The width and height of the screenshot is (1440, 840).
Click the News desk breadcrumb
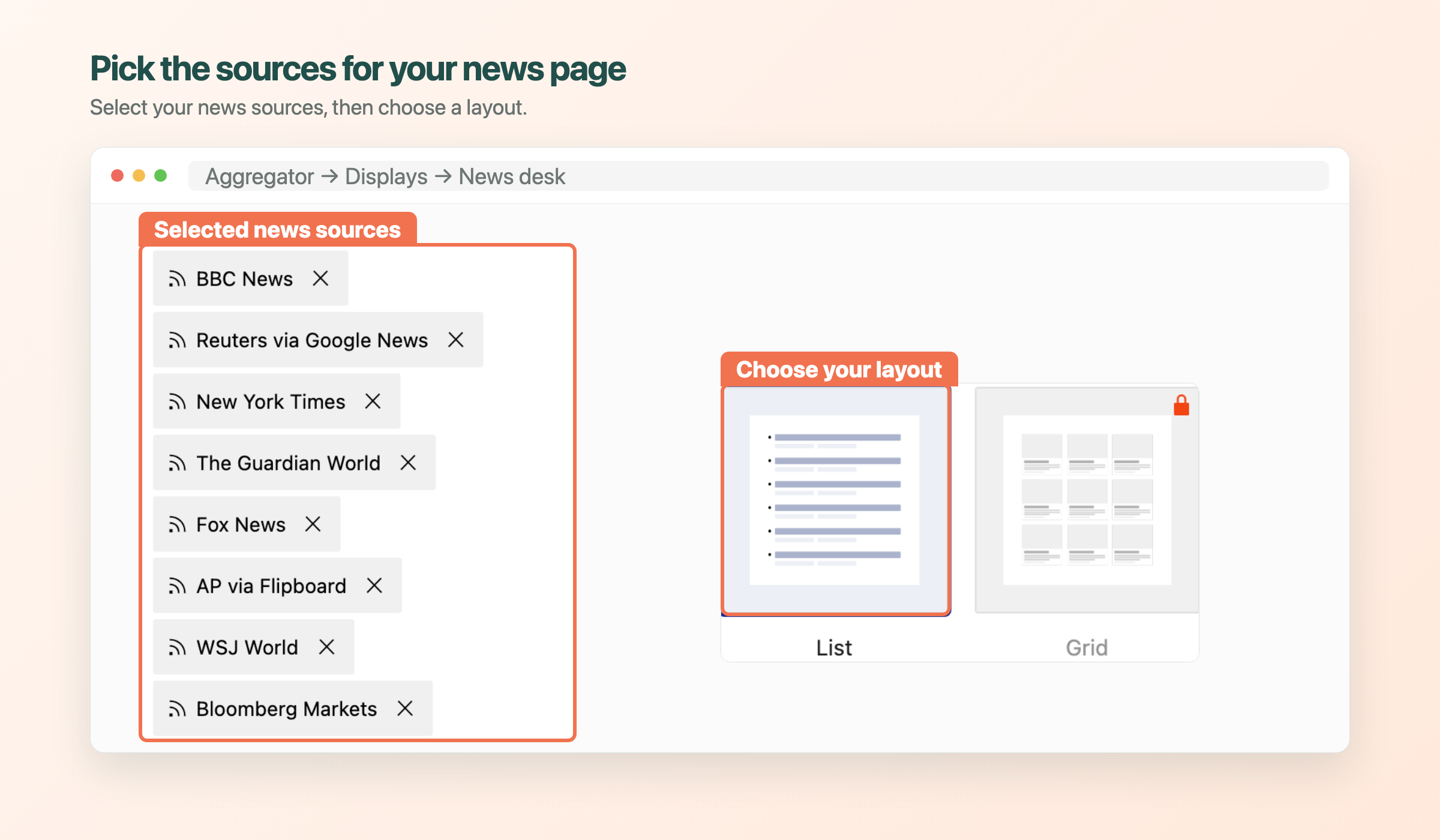pyautogui.click(x=512, y=176)
